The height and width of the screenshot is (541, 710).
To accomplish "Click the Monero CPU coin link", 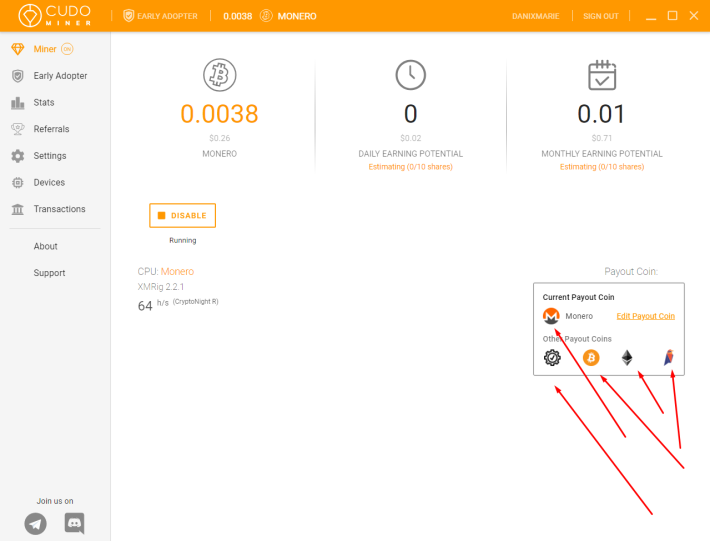I will point(177,271).
